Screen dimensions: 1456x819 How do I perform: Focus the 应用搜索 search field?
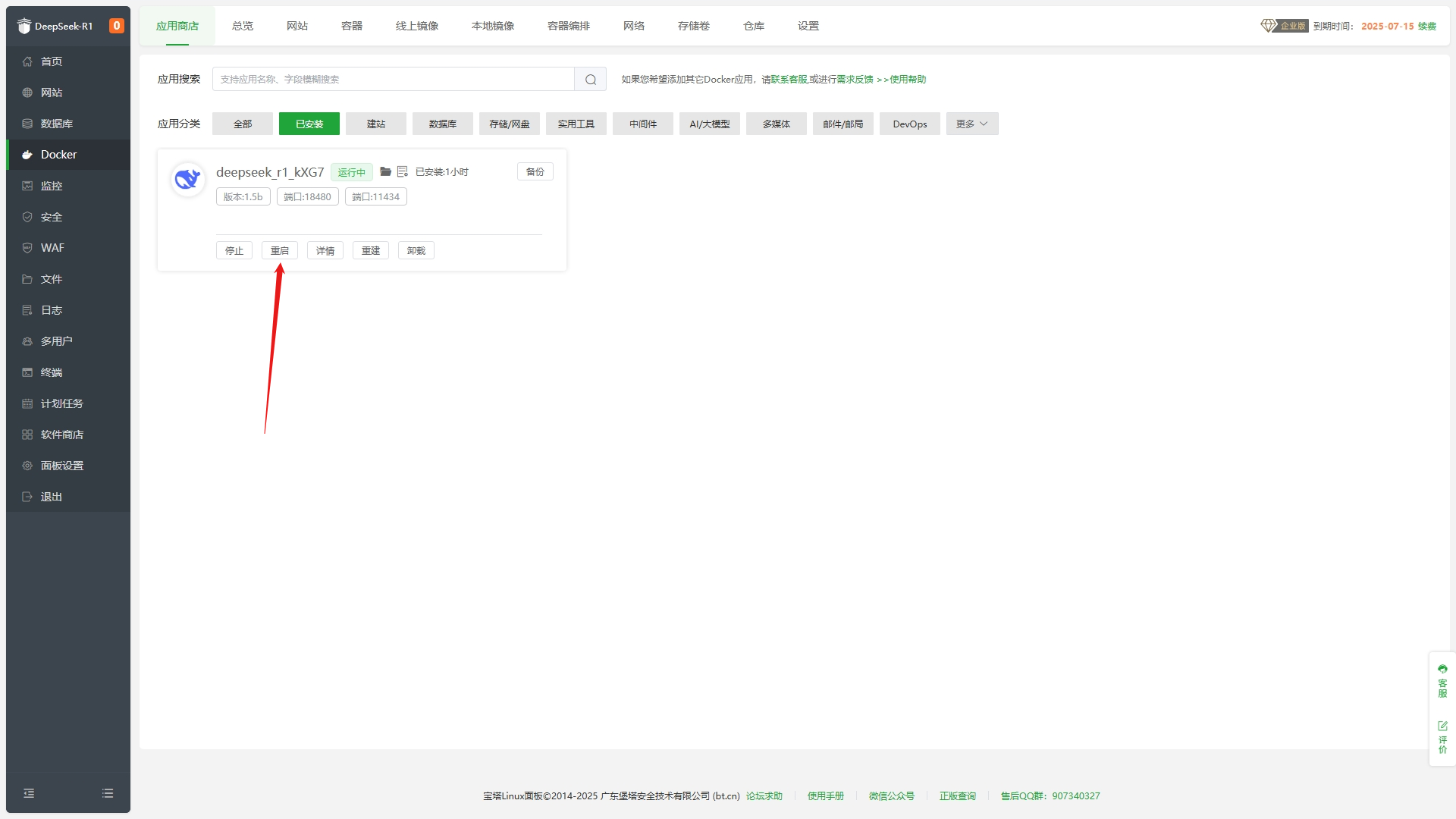click(394, 80)
